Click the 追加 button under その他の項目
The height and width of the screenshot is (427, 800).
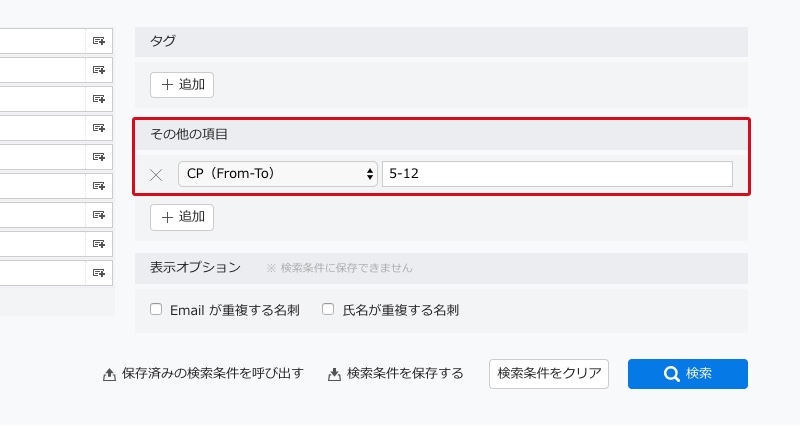tap(182, 217)
